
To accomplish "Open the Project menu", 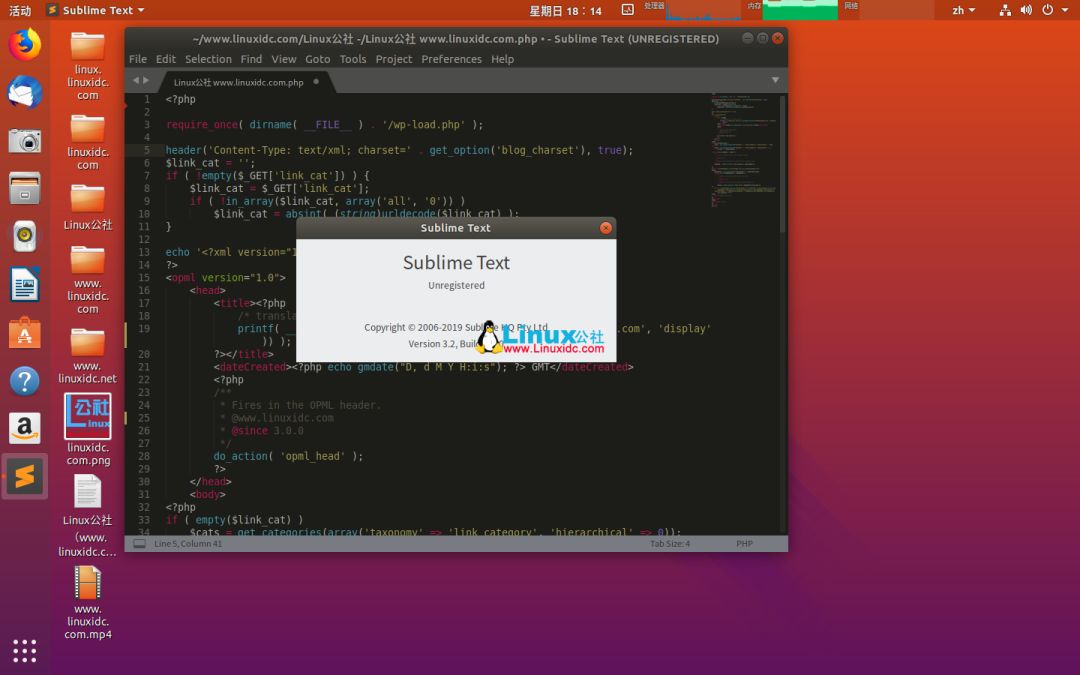I will click(393, 59).
